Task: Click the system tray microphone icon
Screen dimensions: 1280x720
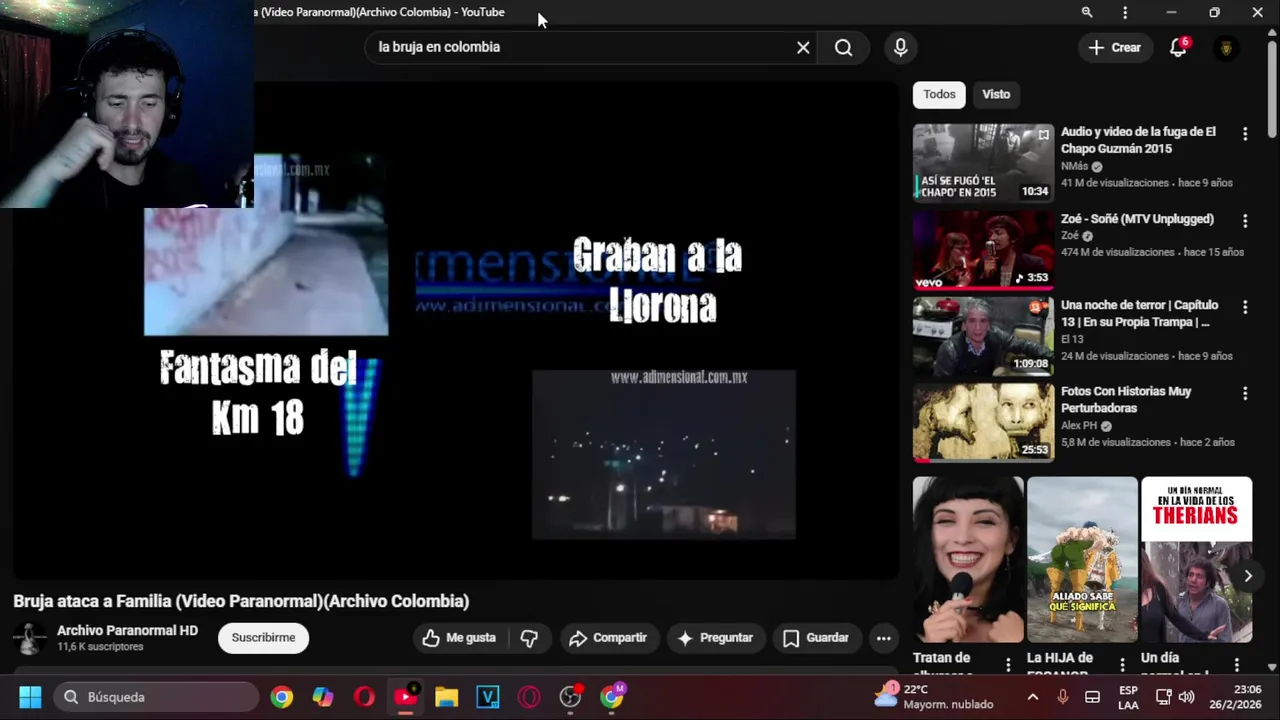Action: click(x=1063, y=697)
